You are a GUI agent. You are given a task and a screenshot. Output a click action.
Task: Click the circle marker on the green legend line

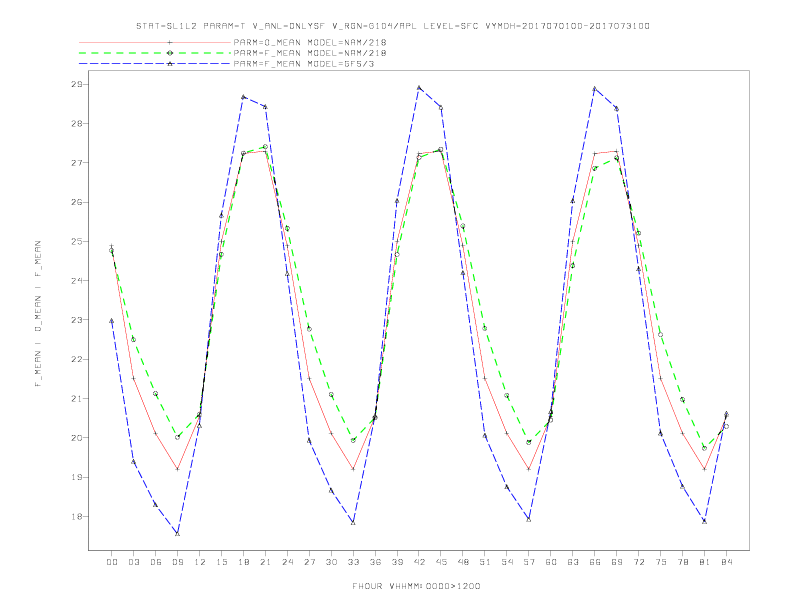point(170,53)
